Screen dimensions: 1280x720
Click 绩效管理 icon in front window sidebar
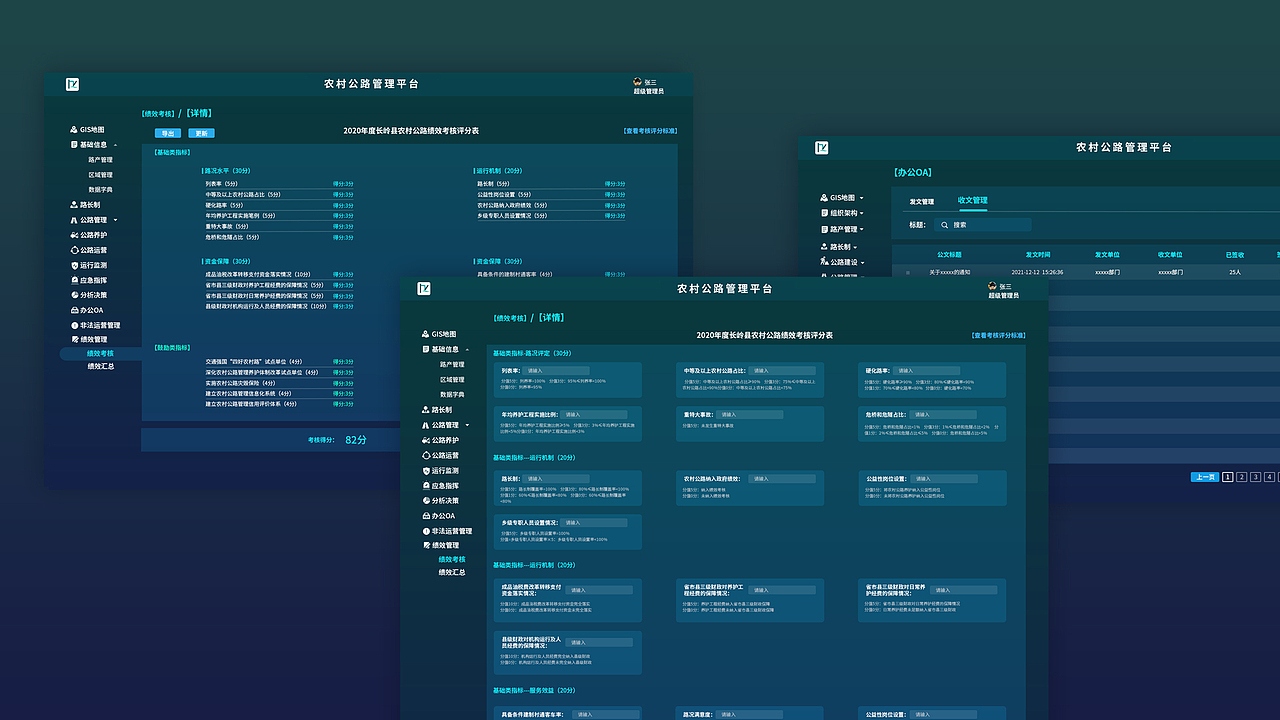coord(425,546)
